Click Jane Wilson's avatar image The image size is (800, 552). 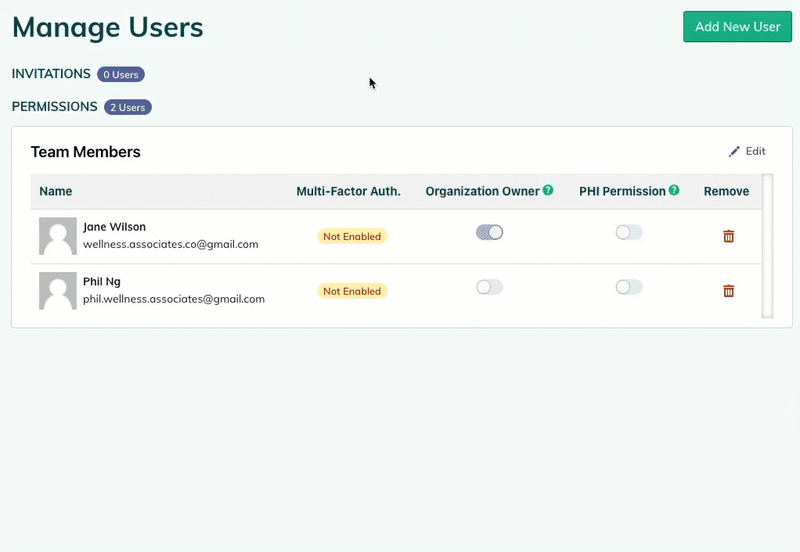pos(58,236)
